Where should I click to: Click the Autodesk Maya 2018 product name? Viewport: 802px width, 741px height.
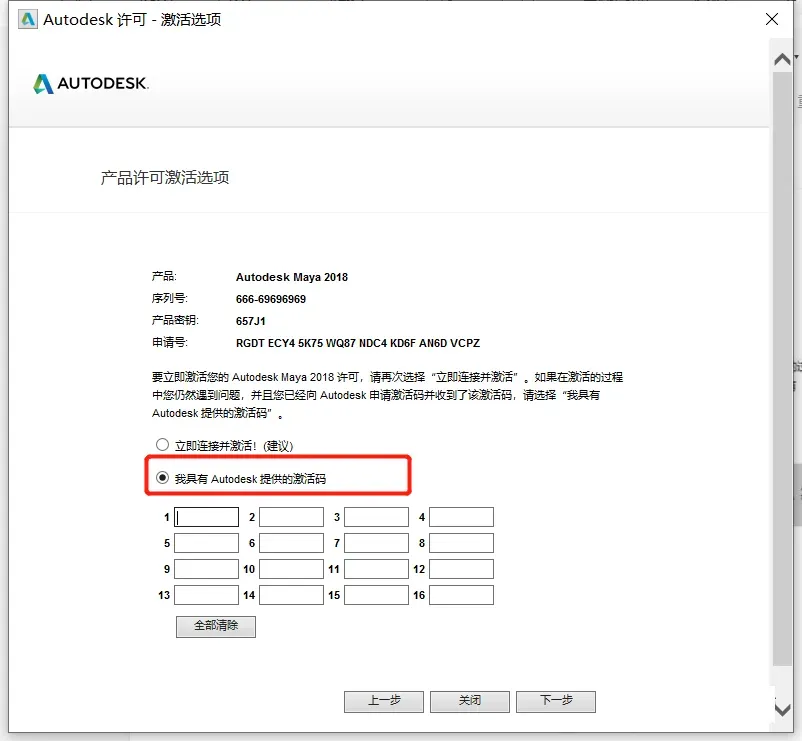click(x=292, y=277)
